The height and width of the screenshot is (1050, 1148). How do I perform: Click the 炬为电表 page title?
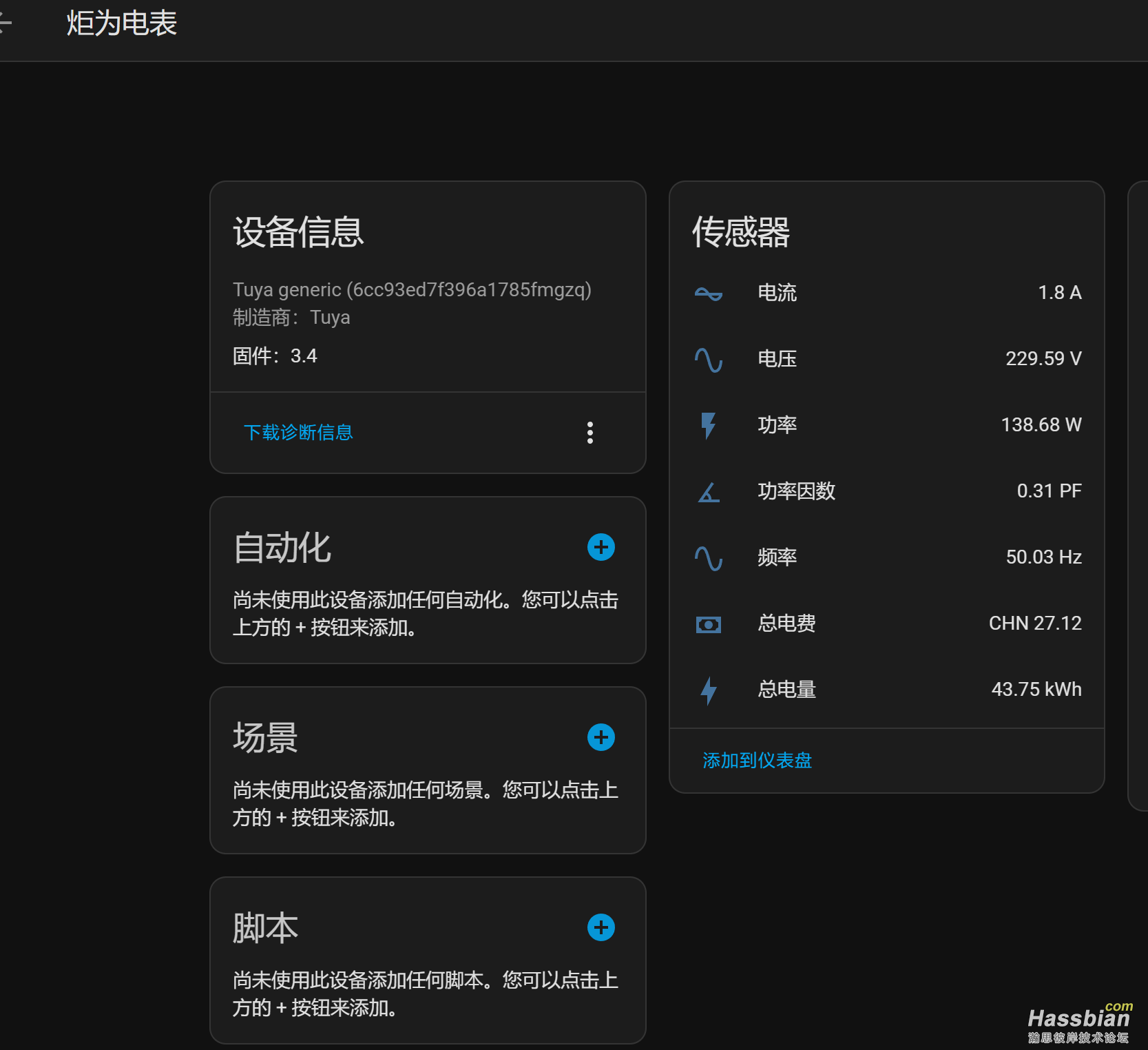click(x=122, y=23)
